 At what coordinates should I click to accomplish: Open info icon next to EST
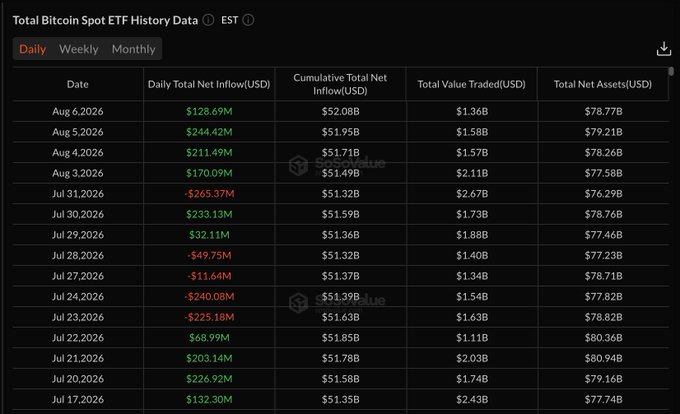tap(248, 20)
